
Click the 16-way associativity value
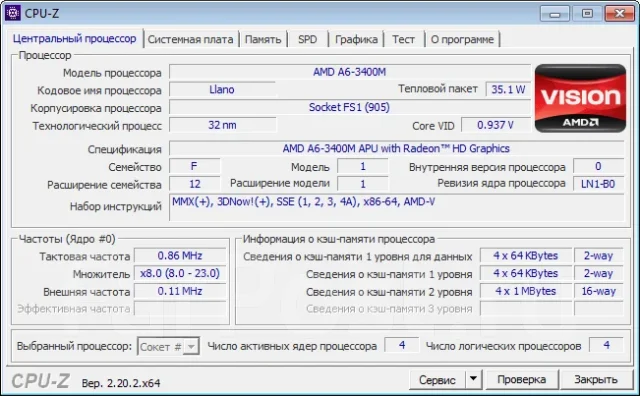598,291
